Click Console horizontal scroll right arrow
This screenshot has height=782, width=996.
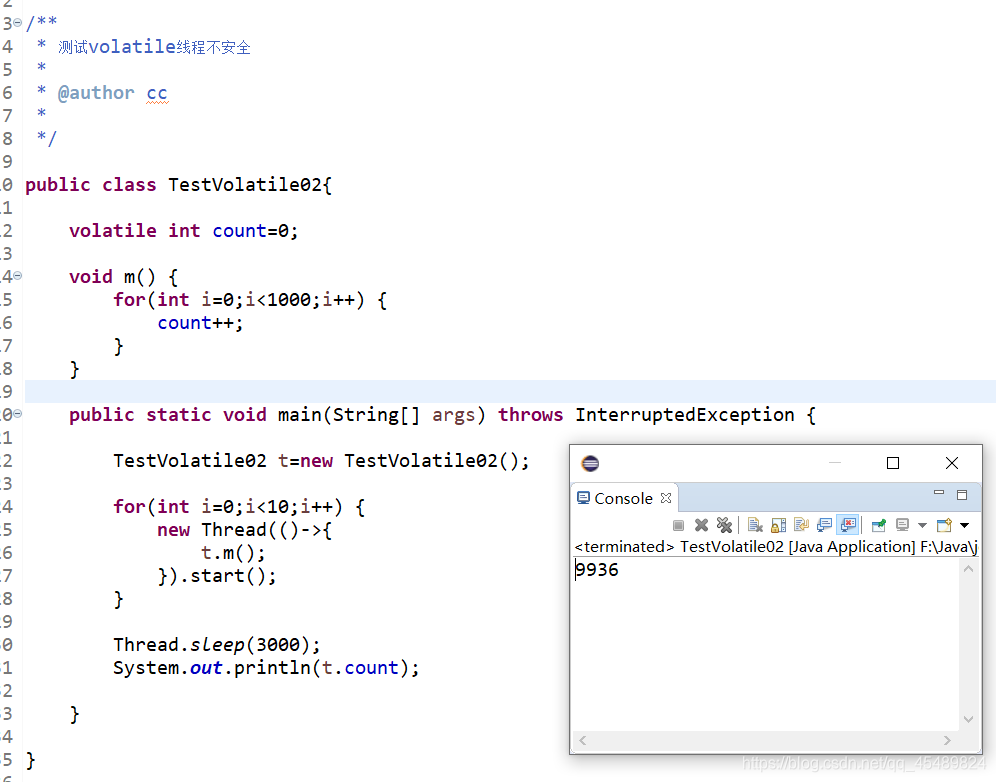947,740
